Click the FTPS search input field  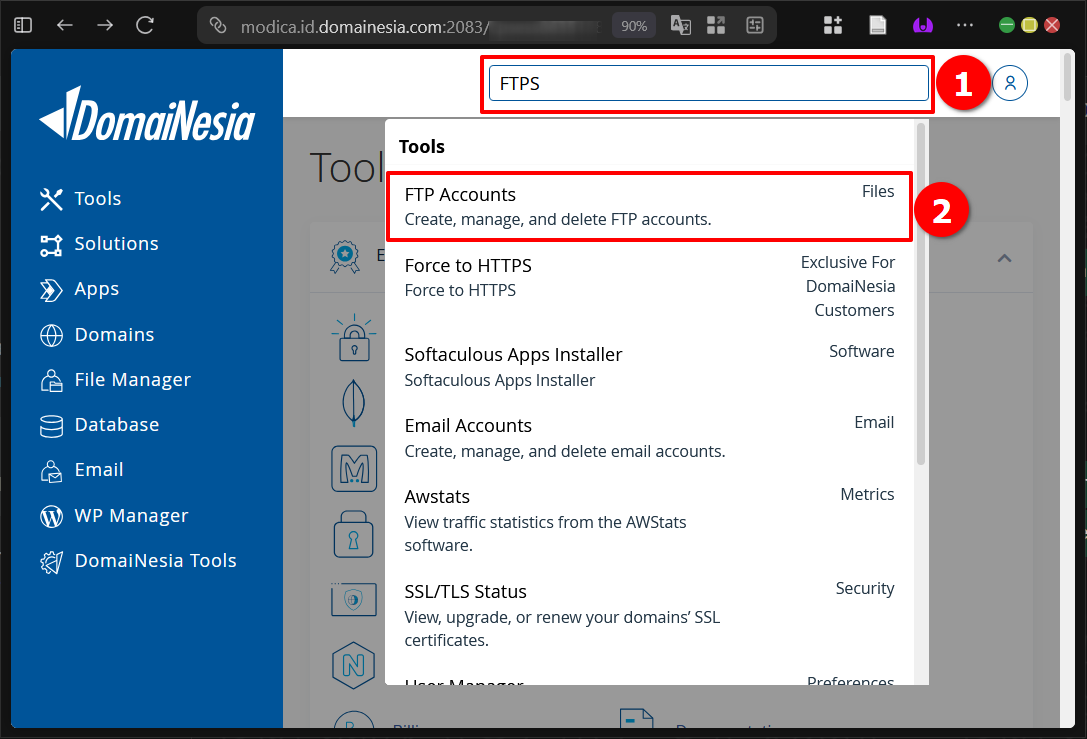click(x=705, y=84)
